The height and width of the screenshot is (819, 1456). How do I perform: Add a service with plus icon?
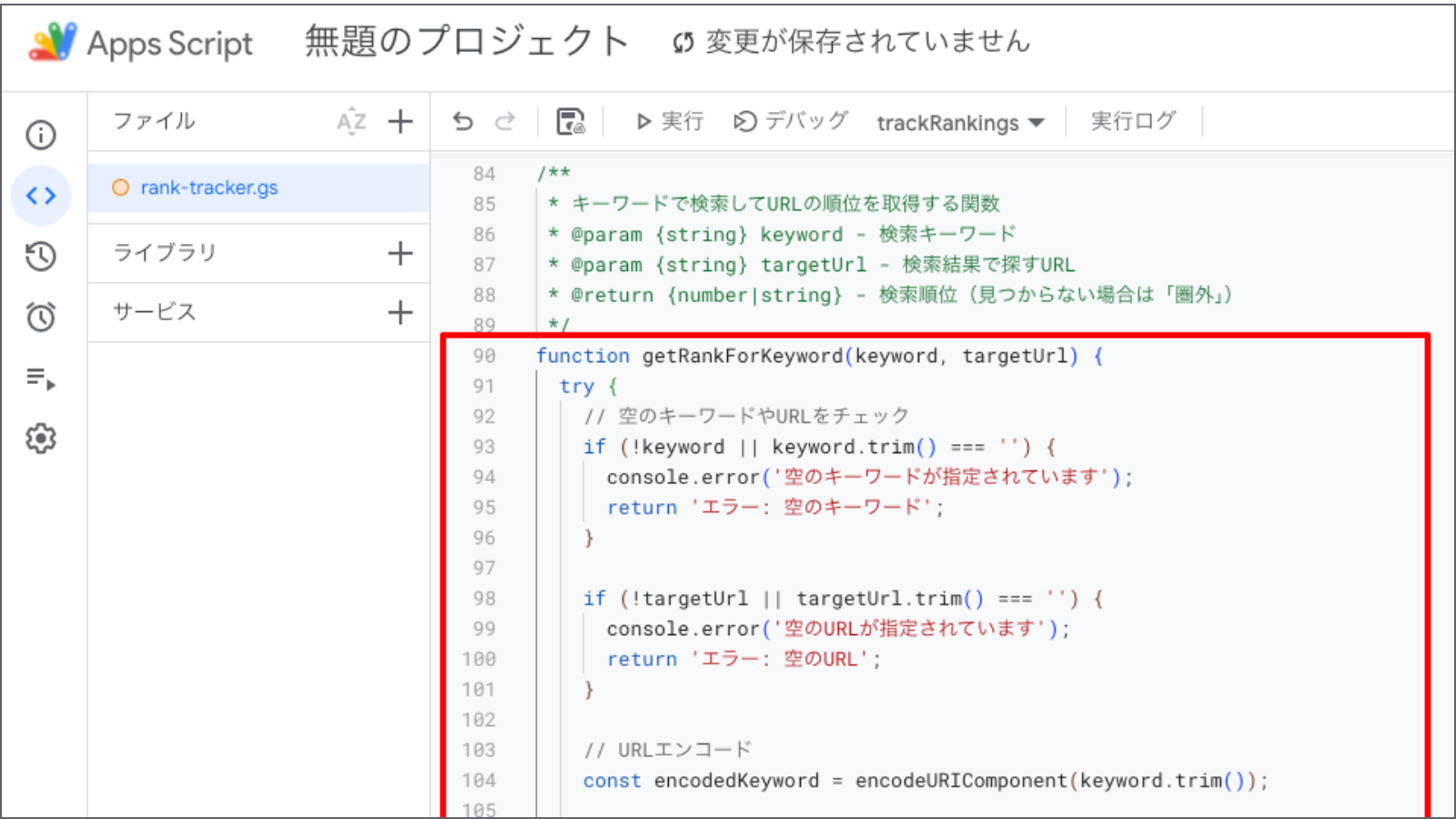[400, 312]
